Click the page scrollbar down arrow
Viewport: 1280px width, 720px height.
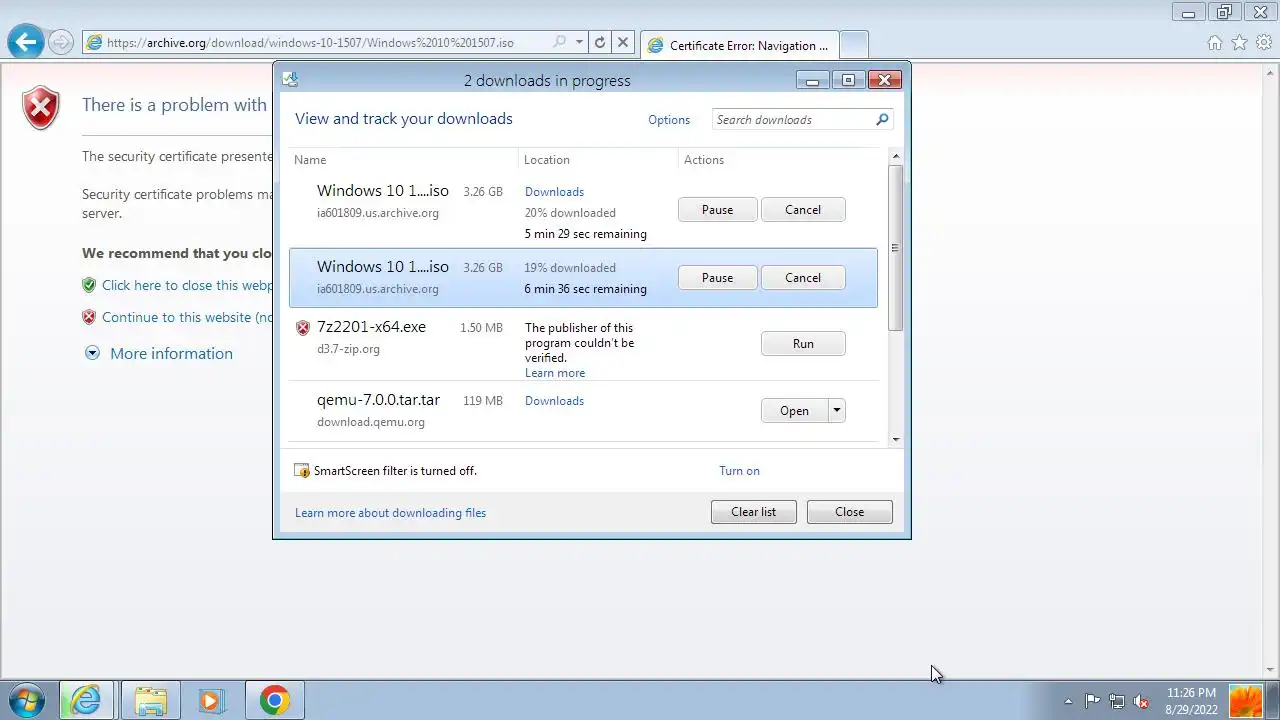pos(1270,669)
